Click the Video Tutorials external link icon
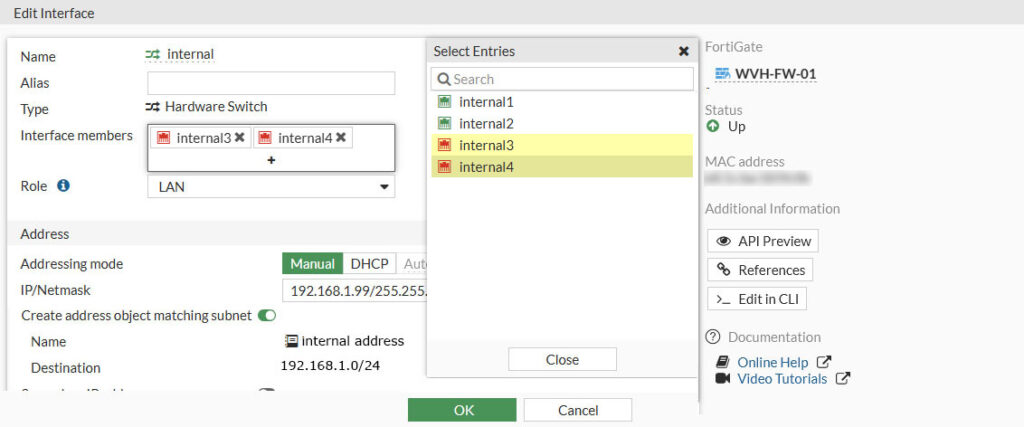The width and height of the screenshot is (1024, 427). point(843,379)
